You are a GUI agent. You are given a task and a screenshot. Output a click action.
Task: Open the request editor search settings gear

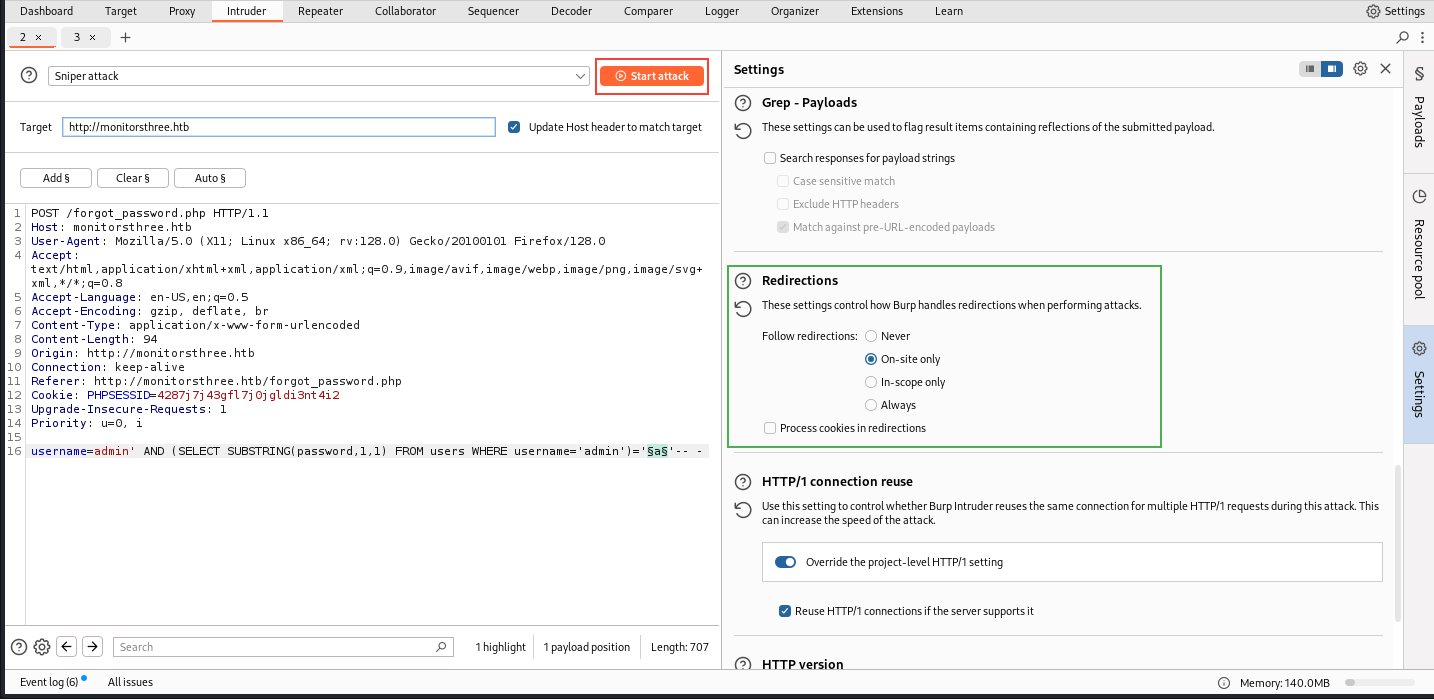tap(42, 647)
